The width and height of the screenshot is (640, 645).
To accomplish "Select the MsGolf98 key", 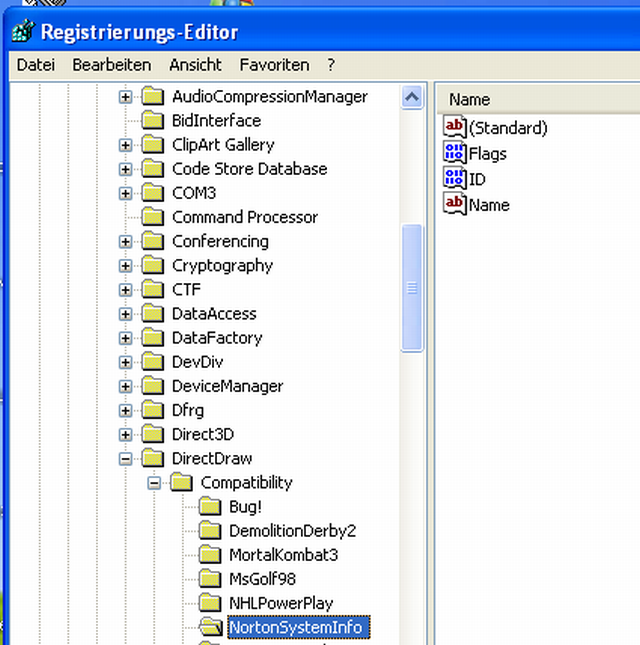I will click(262, 579).
